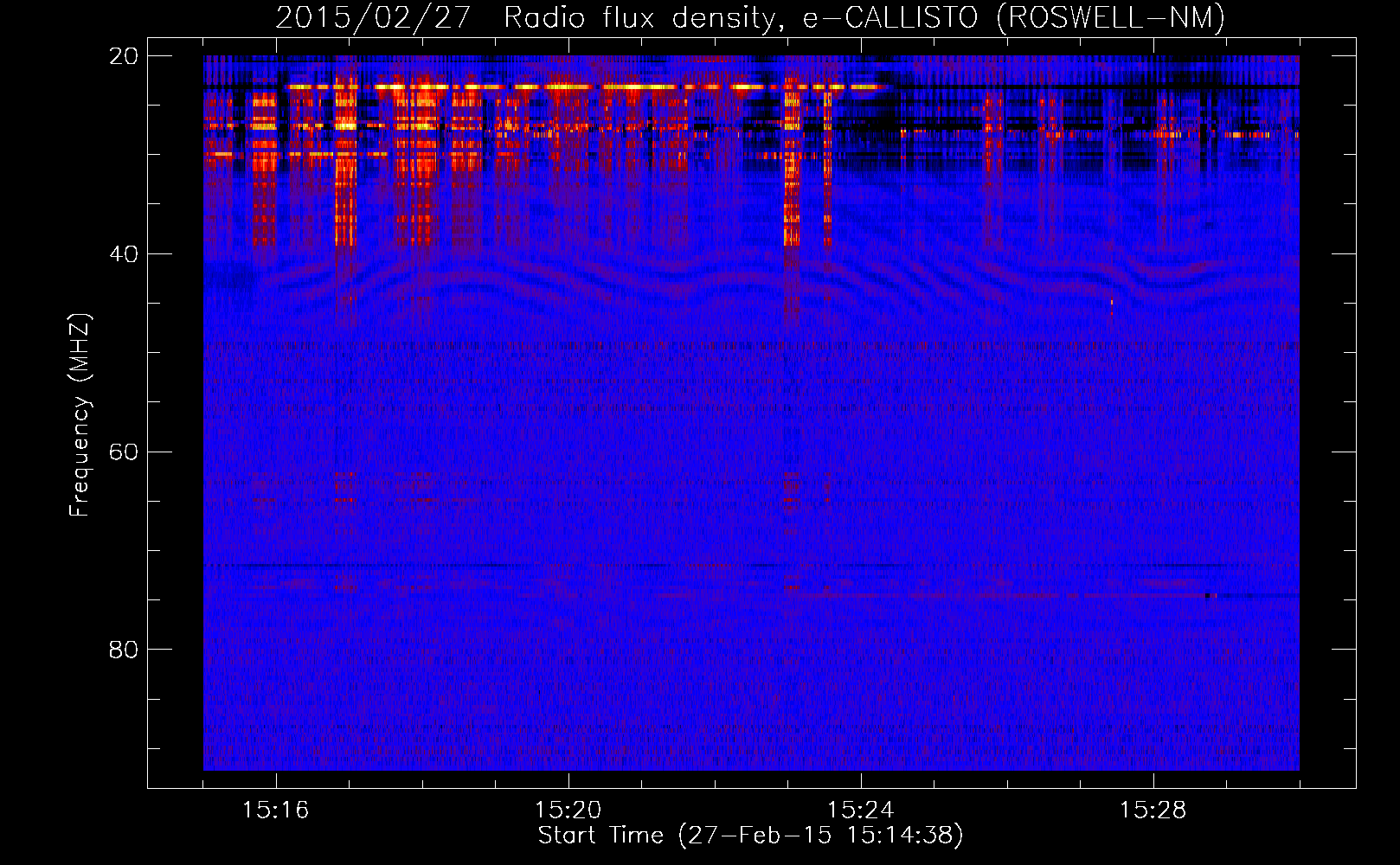Click the plot title mentioning e-CALLISTO (ROSWELL-NM)
Screen dimensions: 1400x865
(x=750, y=17)
